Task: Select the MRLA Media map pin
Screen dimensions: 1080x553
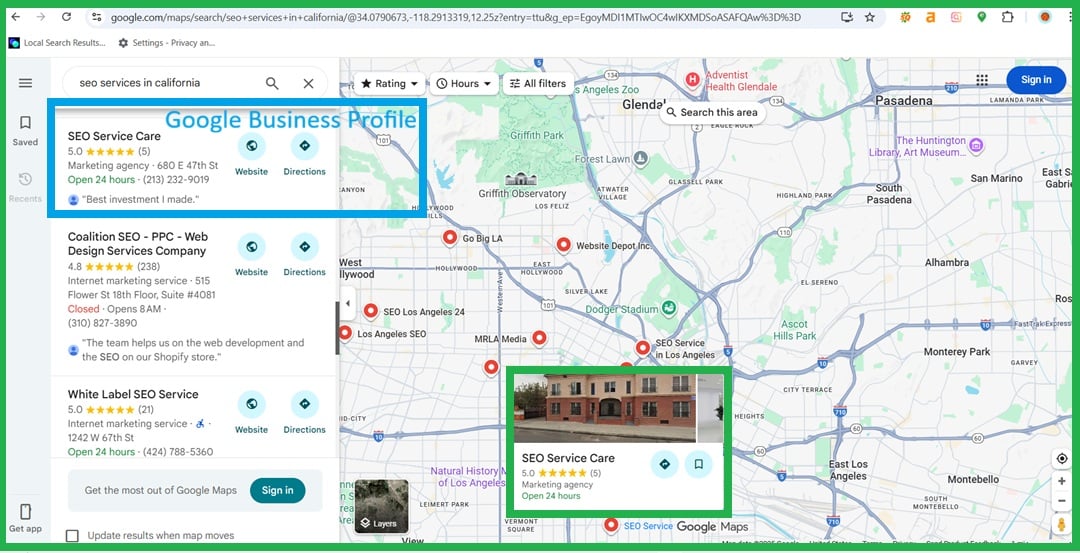Action: coord(539,338)
